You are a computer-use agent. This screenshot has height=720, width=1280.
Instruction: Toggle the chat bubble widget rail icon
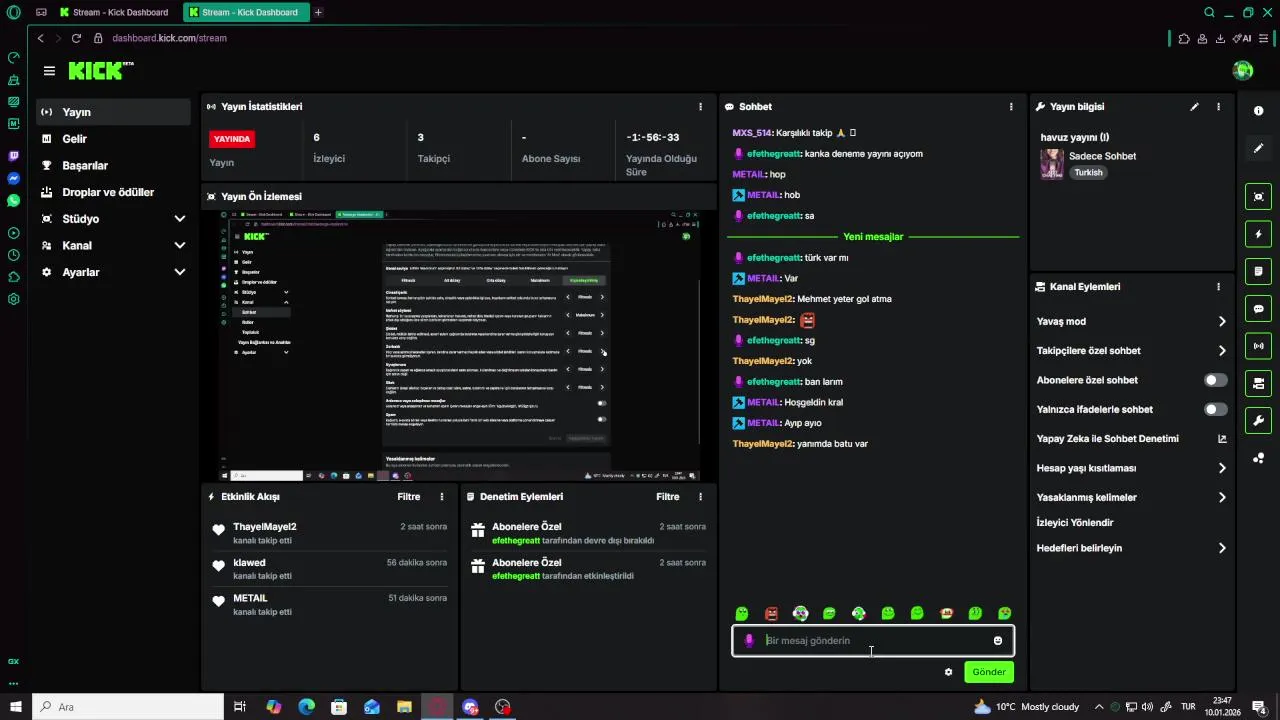1258,309
